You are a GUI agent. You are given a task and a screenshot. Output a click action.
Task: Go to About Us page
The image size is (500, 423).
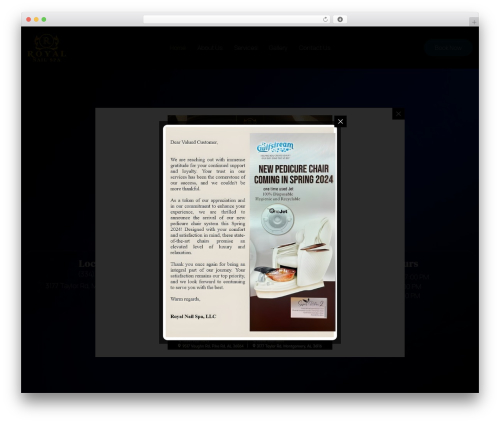[210, 48]
